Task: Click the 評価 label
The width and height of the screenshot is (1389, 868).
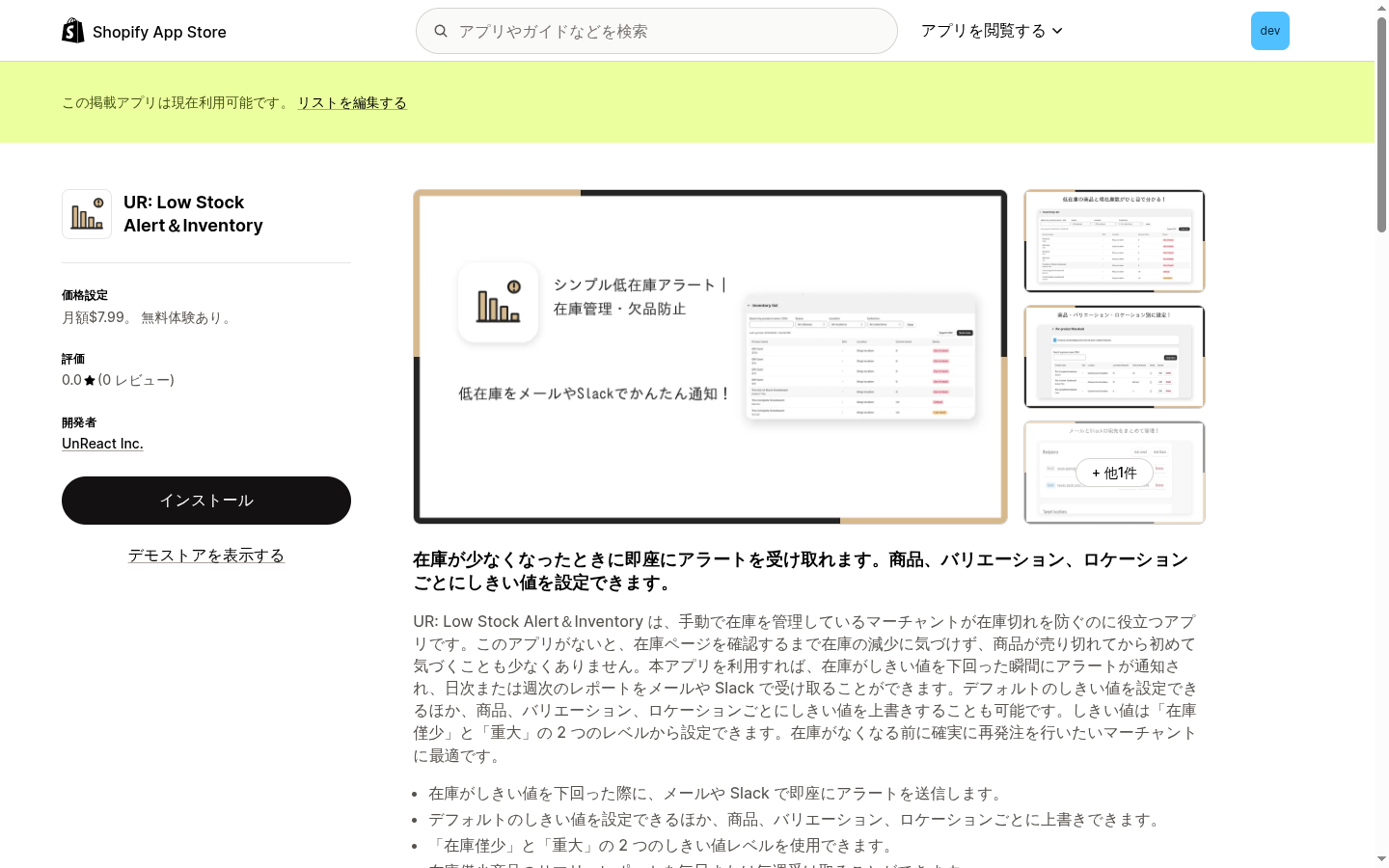Action: (x=73, y=359)
